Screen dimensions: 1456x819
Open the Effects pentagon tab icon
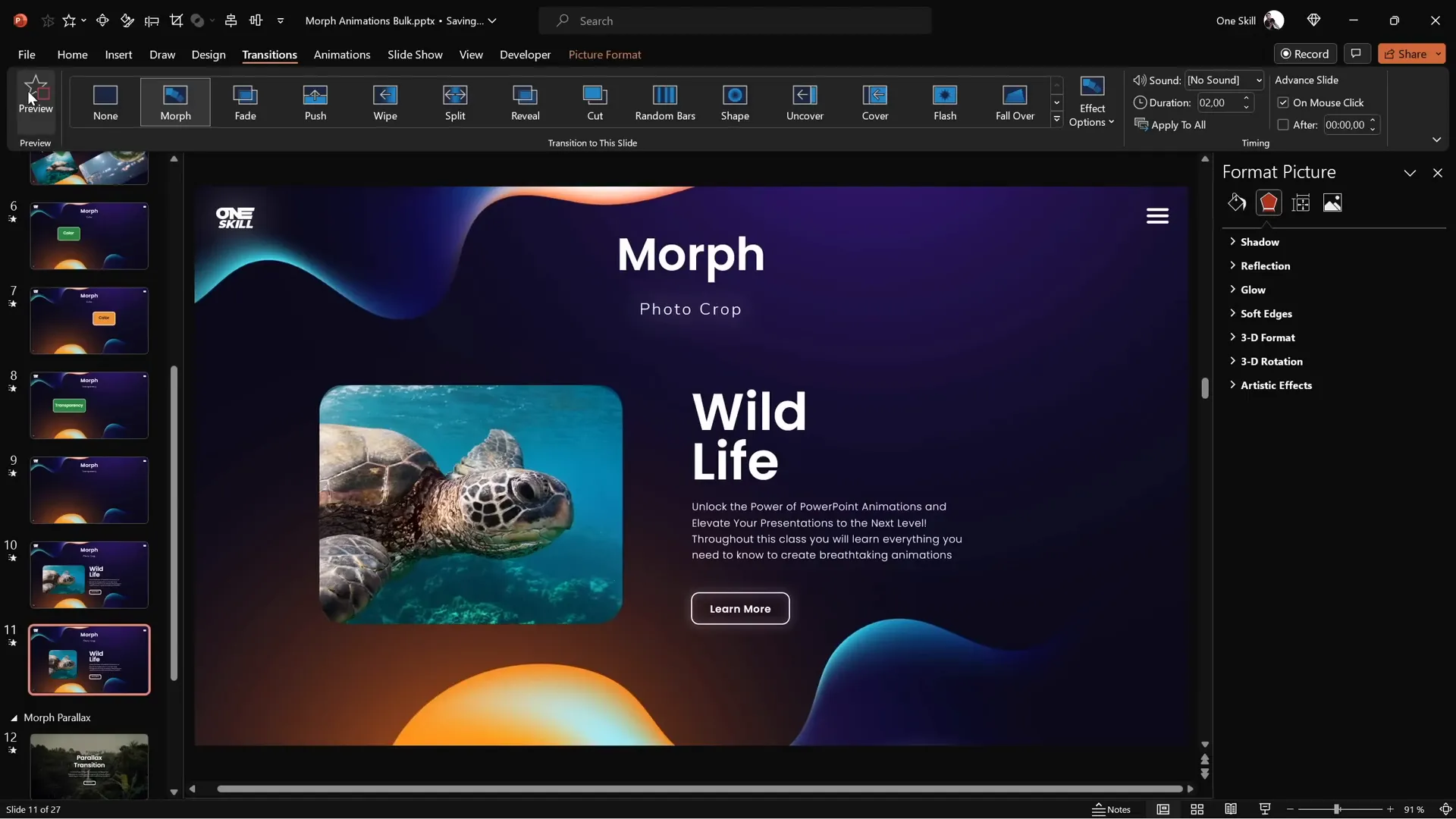tap(1269, 202)
